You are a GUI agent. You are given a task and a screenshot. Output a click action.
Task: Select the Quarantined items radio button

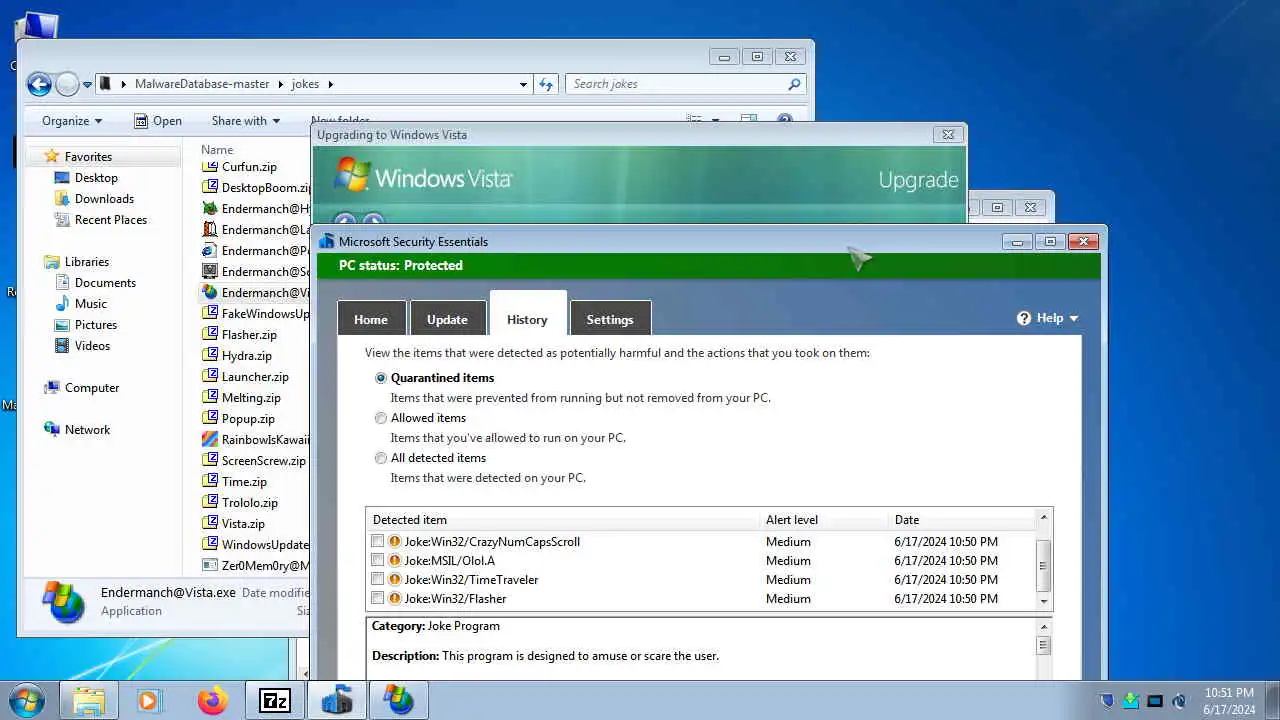[x=381, y=378]
